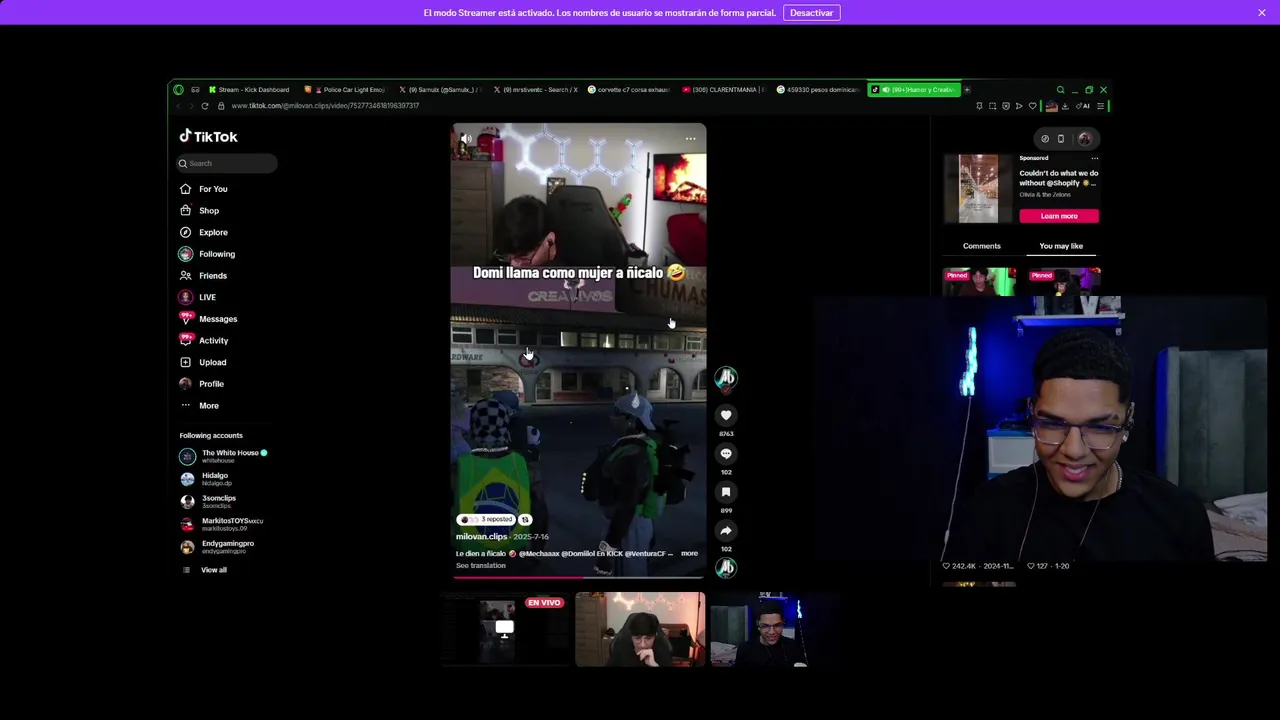1280x720 pixels.
Task: Like the video with heart icon
Action: [x=726, y=415]
